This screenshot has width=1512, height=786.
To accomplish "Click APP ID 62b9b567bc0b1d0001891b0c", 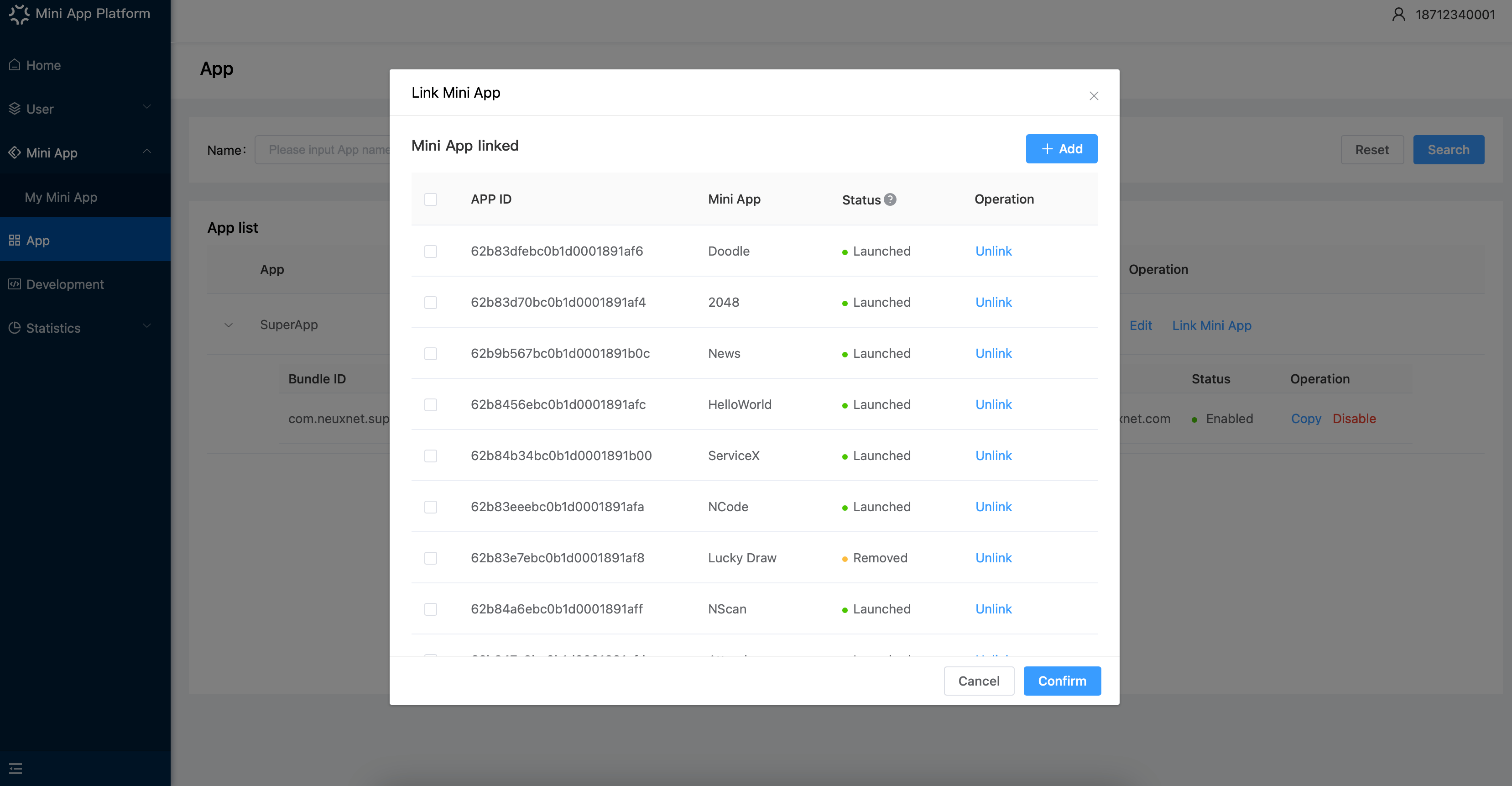I will point(560,353).
